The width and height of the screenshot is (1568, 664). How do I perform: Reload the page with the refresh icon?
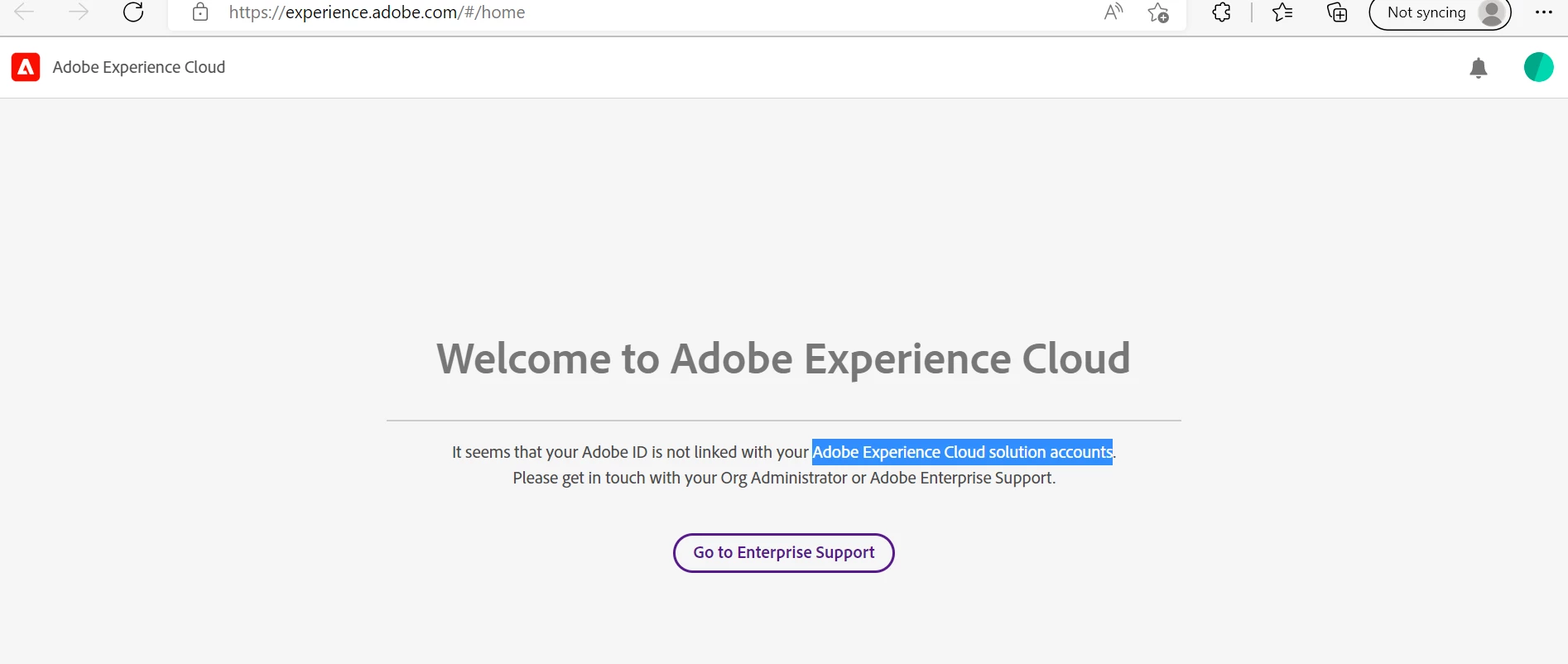tap(133, 12)
